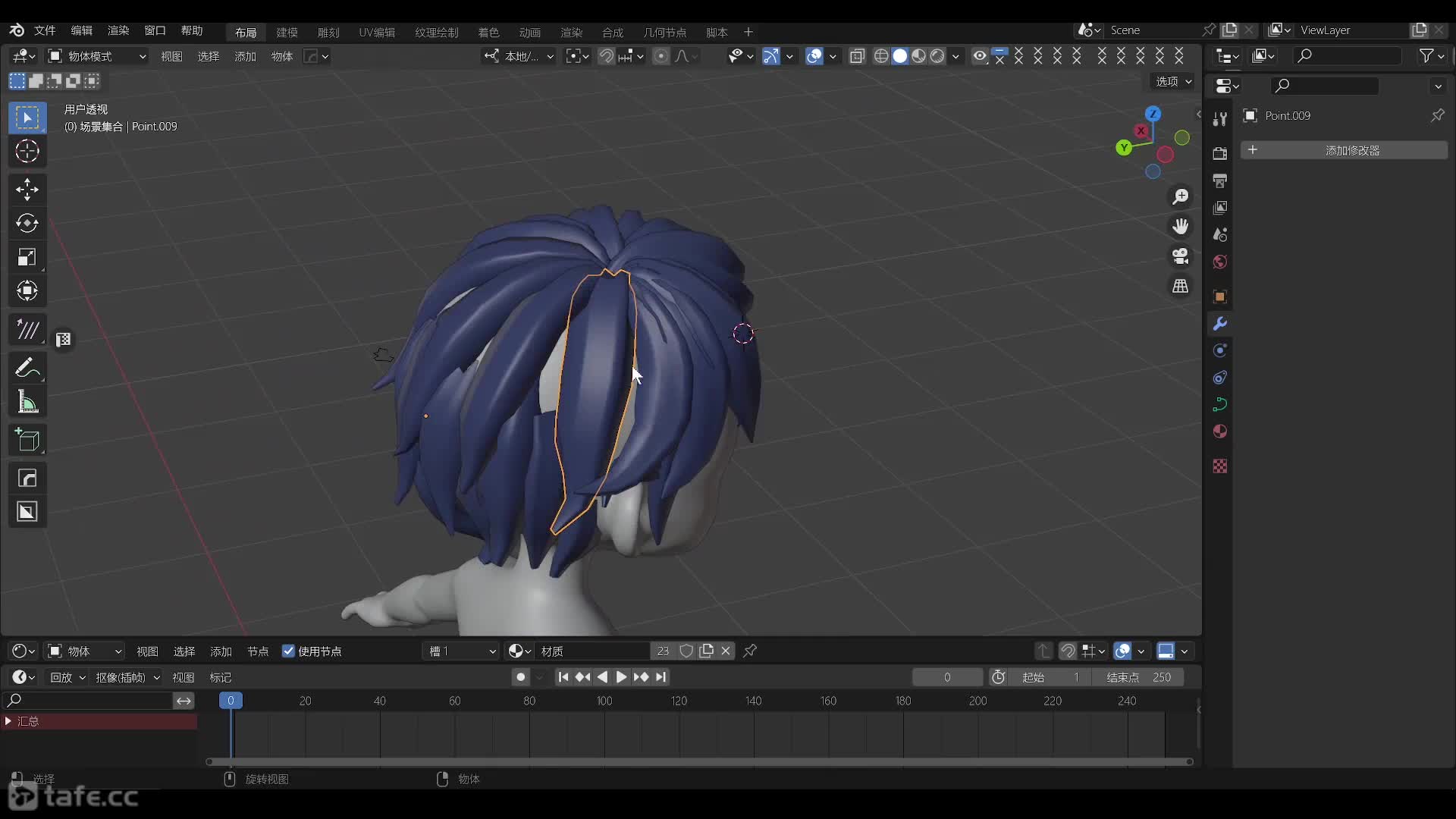Activate the Transform tool
This screenshot has width=1456, height=819.
[x=27, y=291]
